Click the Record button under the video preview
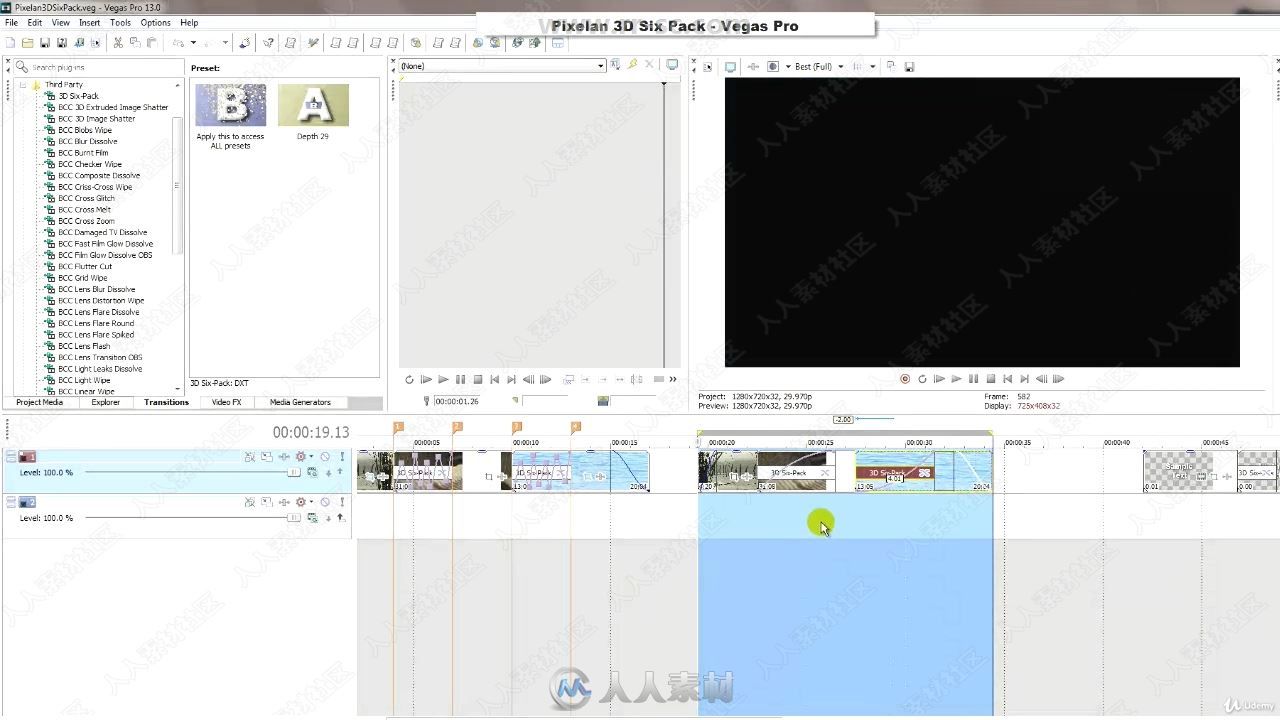 (x=905, y=379)
